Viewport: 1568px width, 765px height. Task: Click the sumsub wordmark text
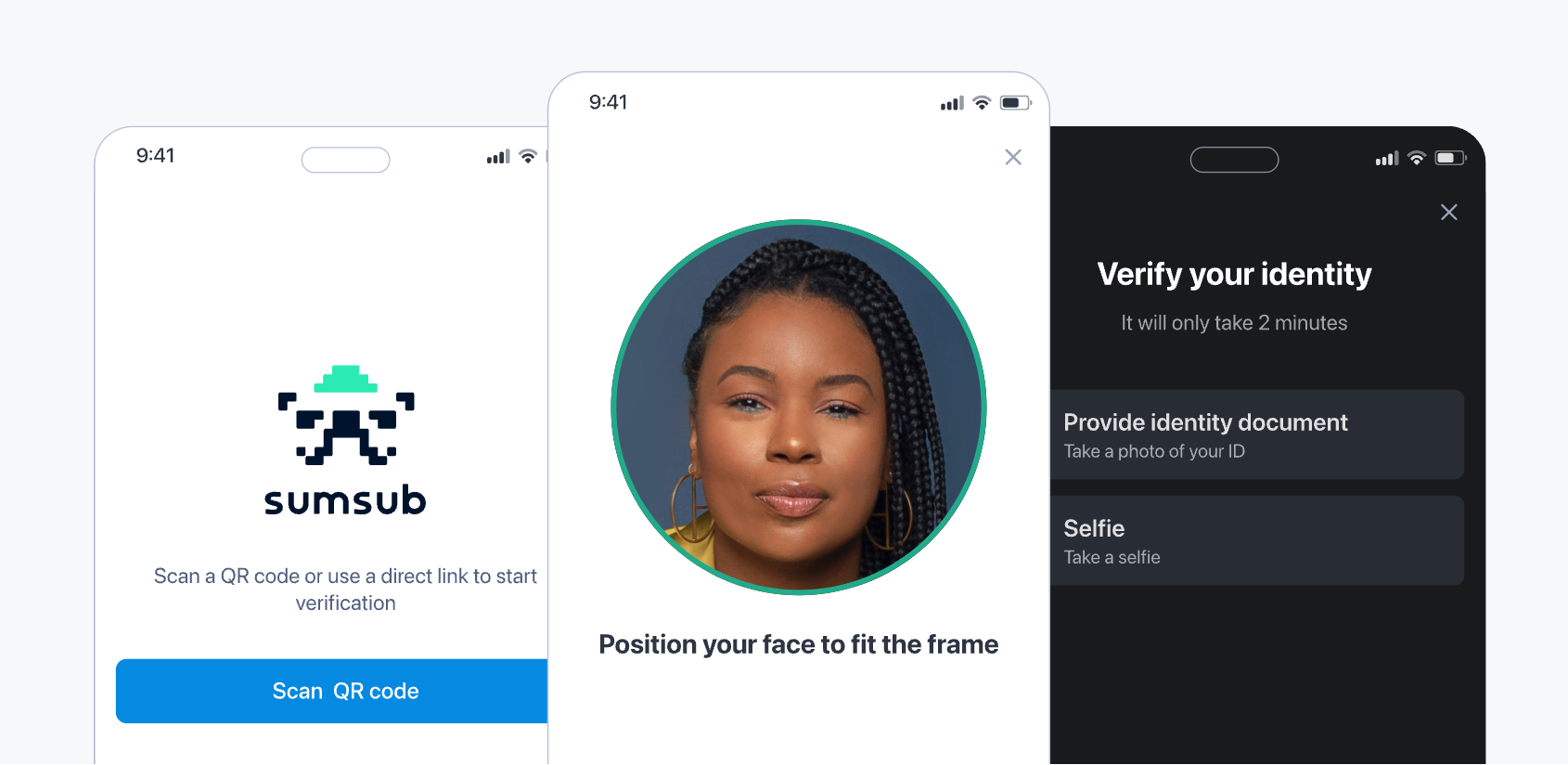click(345, 500)
